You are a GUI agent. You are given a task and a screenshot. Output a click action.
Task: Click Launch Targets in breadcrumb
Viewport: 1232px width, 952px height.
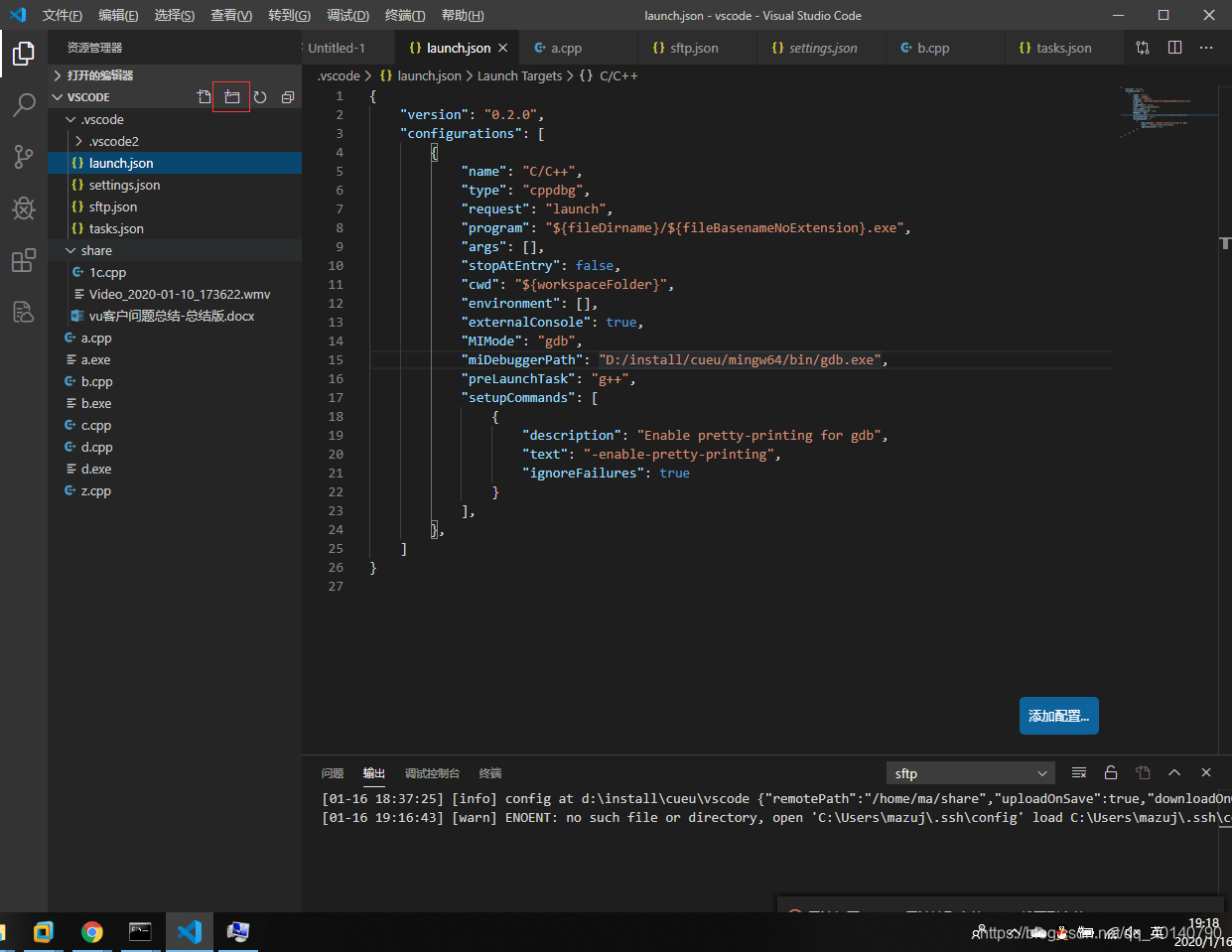point(519,75)
